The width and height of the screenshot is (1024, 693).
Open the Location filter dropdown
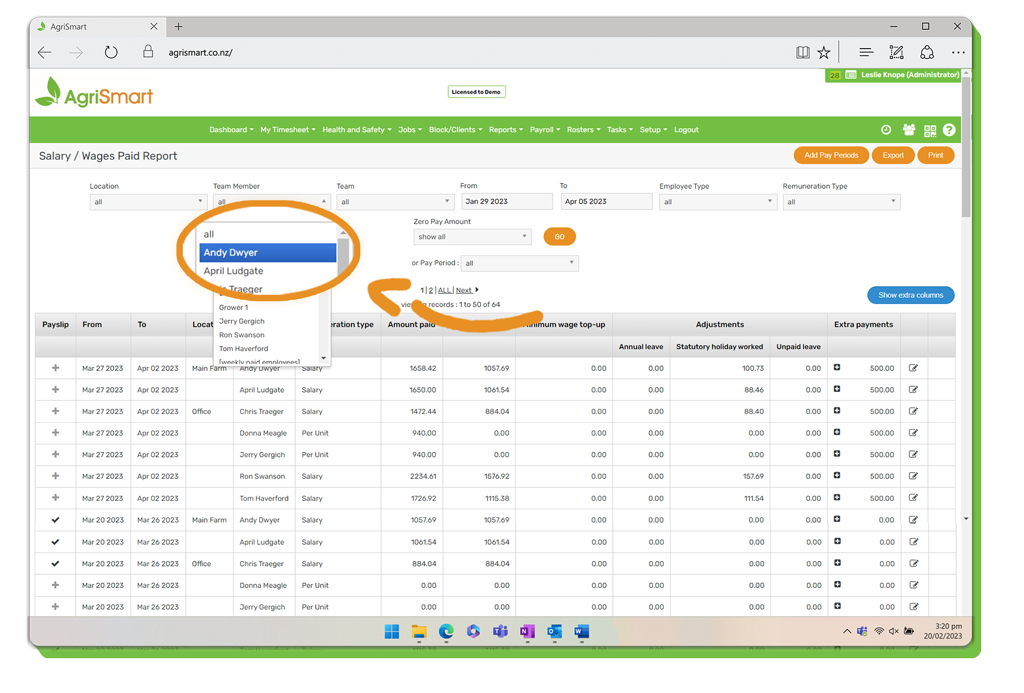(x=147, y=202)
